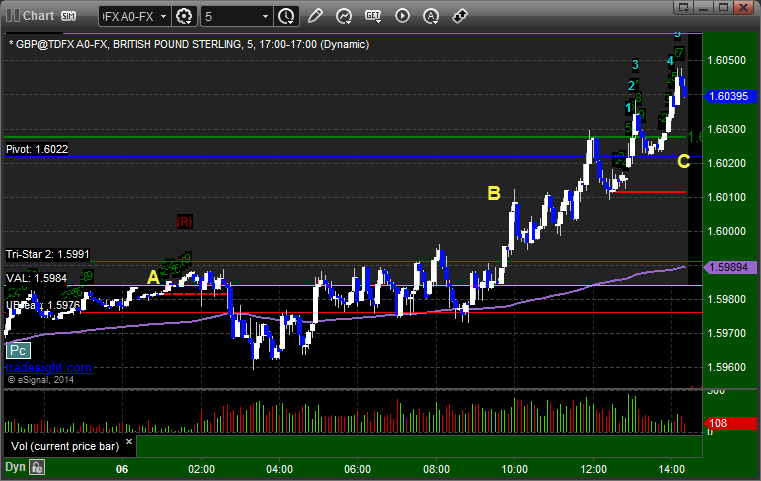Maximize the Chart window
Screen dimensions: 761x481
tap(724, 7)
